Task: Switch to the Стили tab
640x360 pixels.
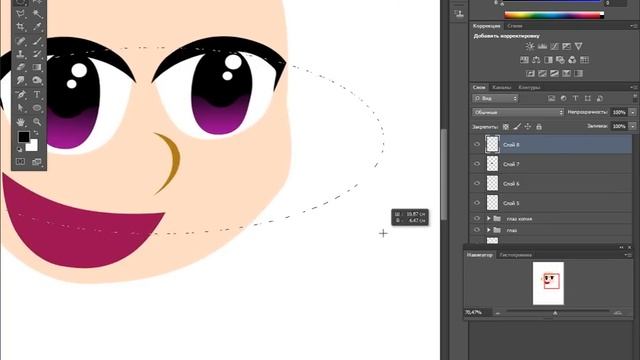Action: 515,26
